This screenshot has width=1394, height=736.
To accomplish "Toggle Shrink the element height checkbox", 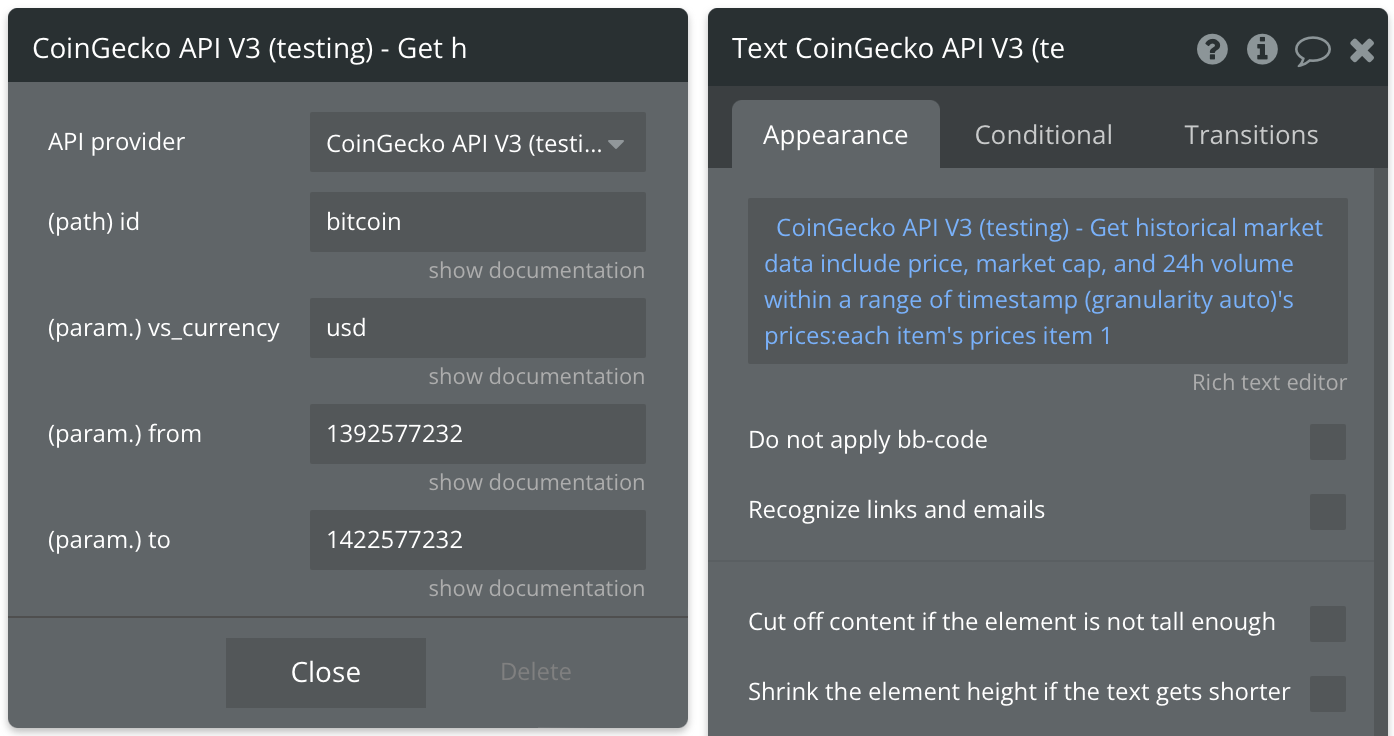I will (x=1328, y=693).
